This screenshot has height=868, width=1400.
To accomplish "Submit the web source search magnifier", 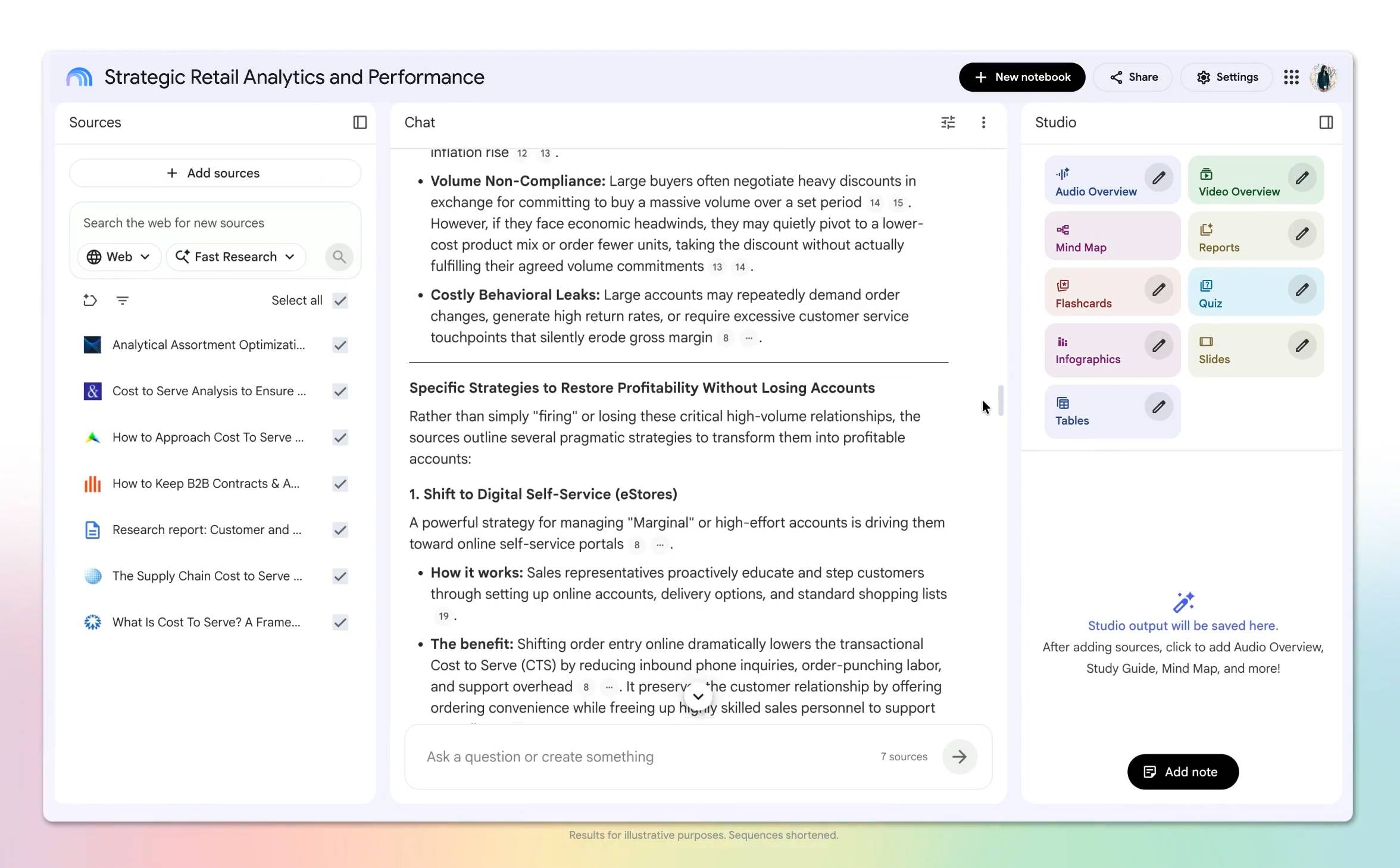I will click(339, 257).
